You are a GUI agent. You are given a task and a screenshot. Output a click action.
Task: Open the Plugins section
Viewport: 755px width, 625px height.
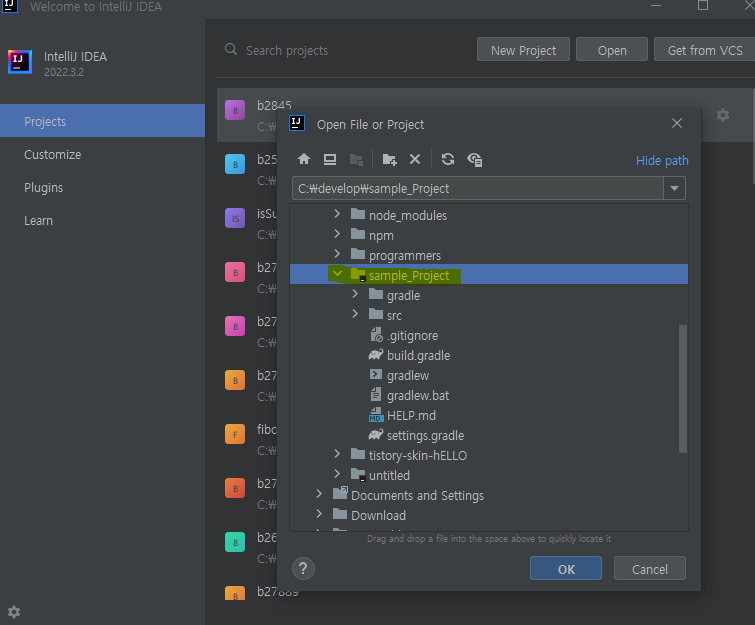pyautogui.click(x=103, y=188)
